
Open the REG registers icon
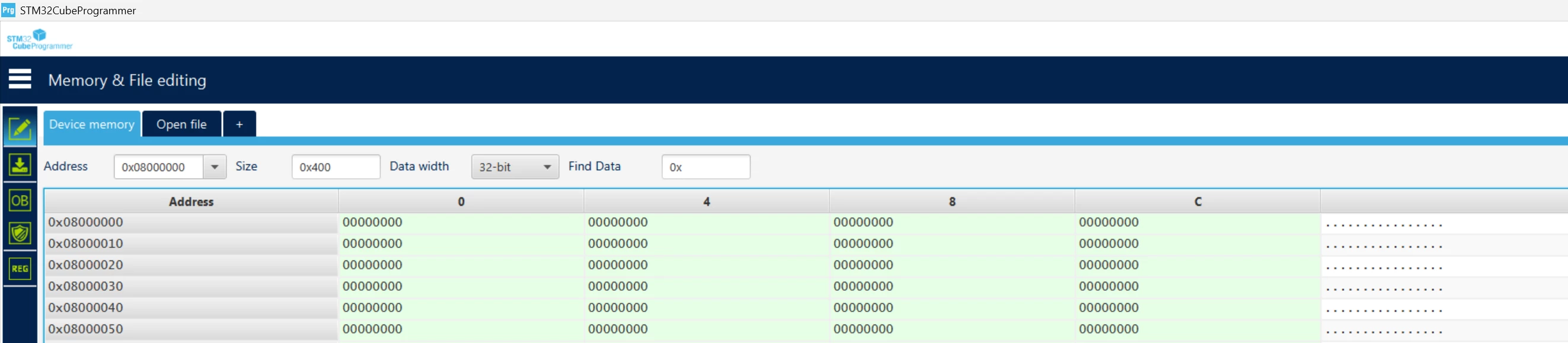click(x=20, y=269)
